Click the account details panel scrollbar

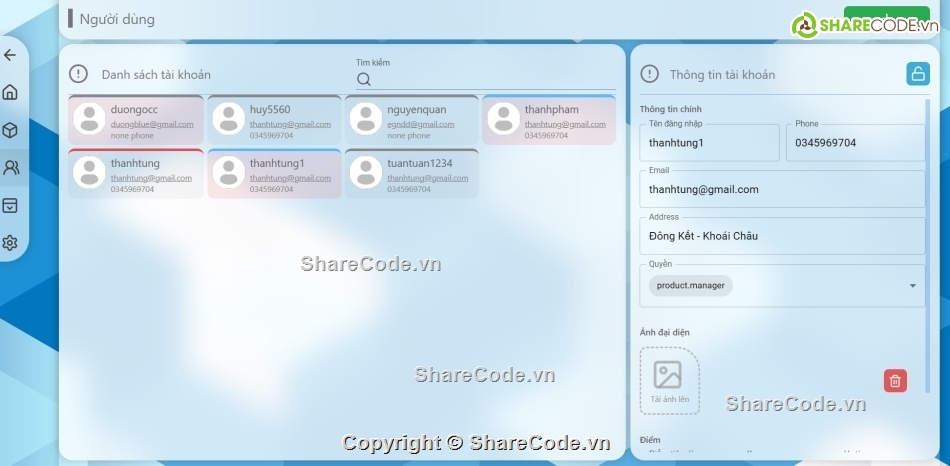[928, 245]
